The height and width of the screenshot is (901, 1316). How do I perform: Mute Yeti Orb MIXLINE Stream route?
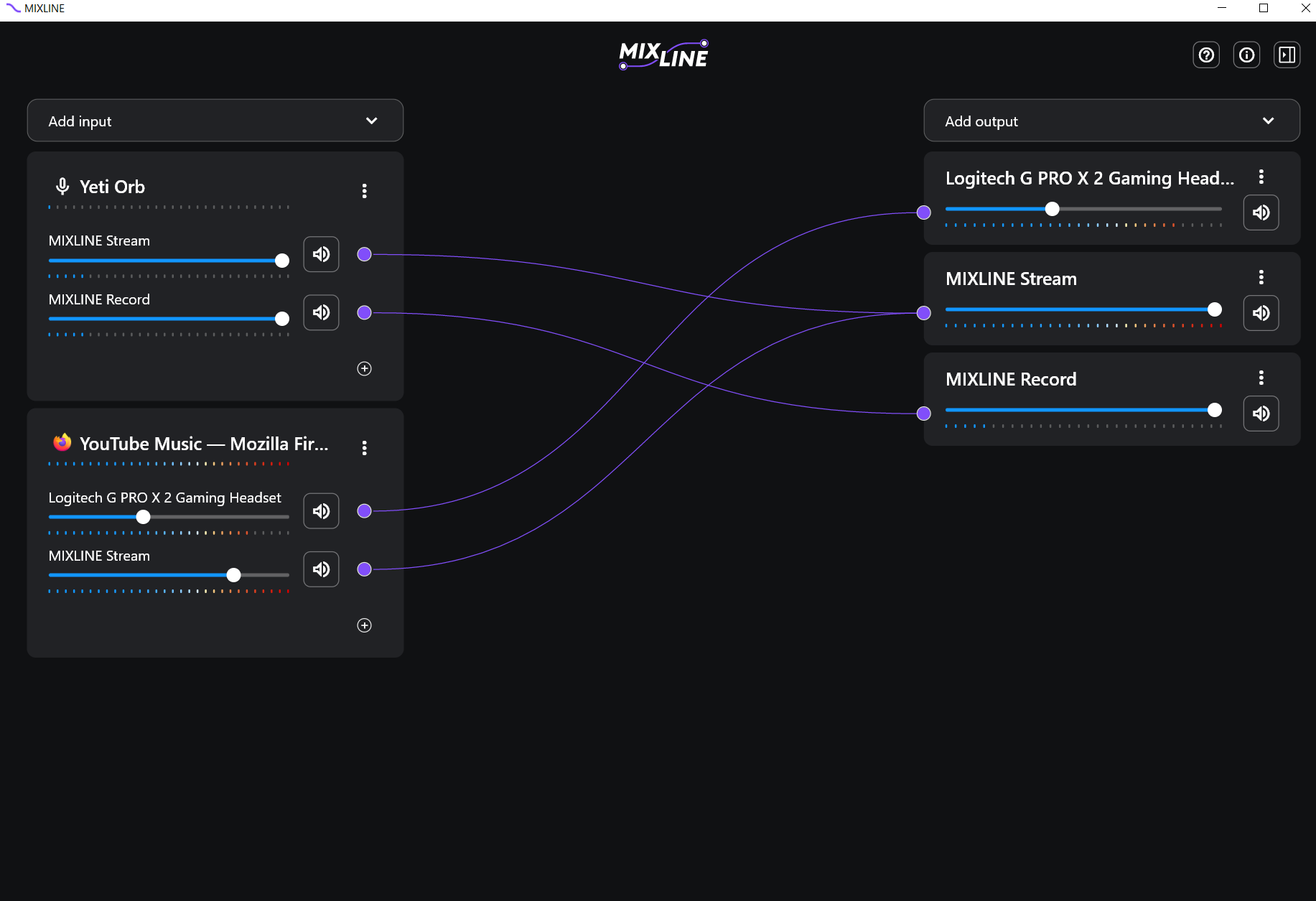(321, 254)
